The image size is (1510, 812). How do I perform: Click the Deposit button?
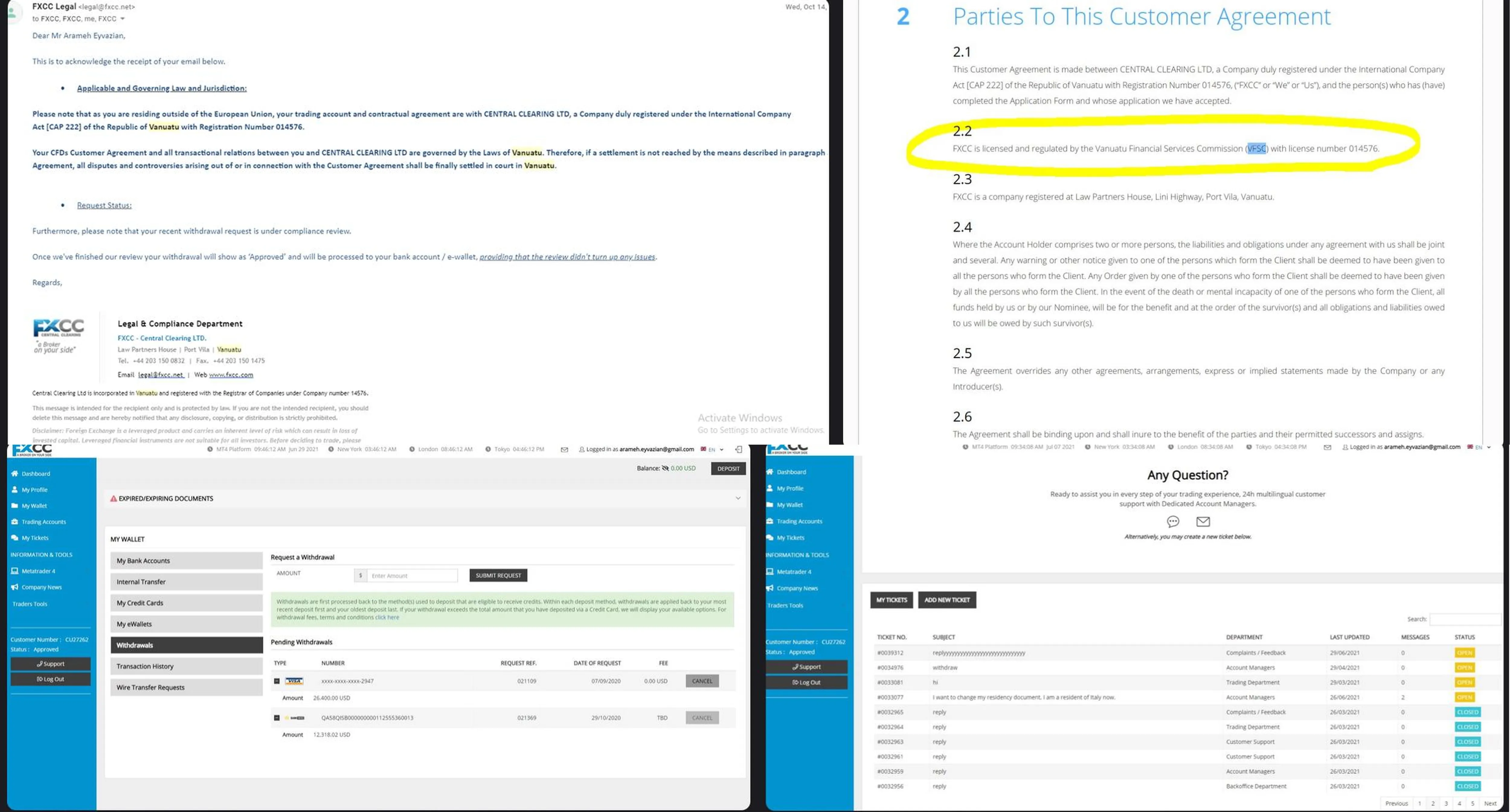(x=728, y=469)
